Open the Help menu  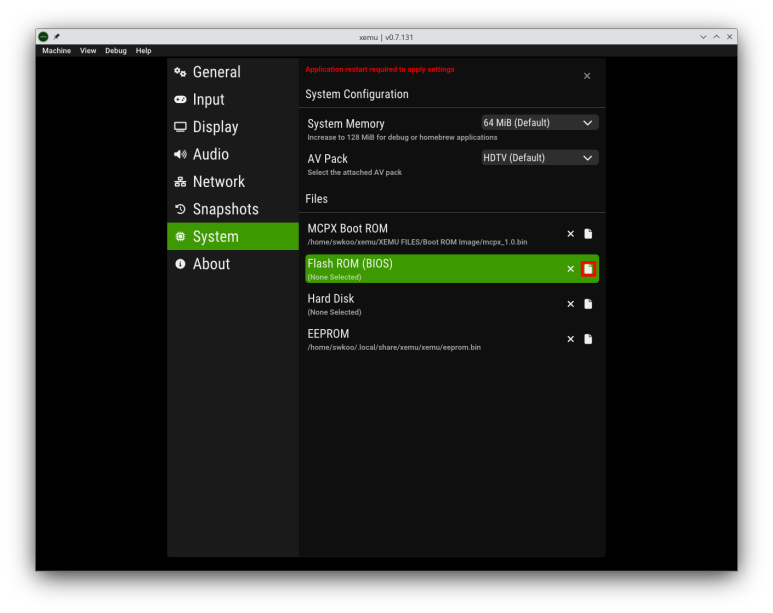(x=143, y=51)
